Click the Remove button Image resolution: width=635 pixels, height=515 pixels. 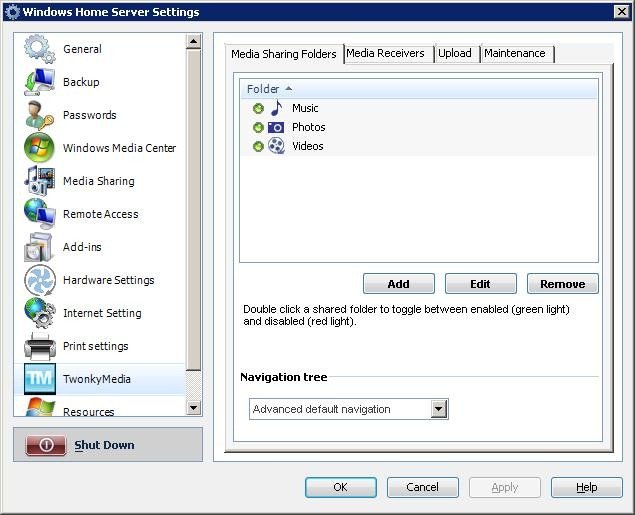563,284
